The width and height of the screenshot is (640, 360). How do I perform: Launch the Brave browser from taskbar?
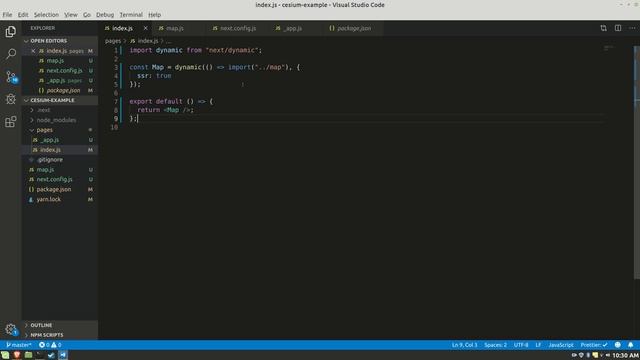pyautogui.click(x=17, y=355)
